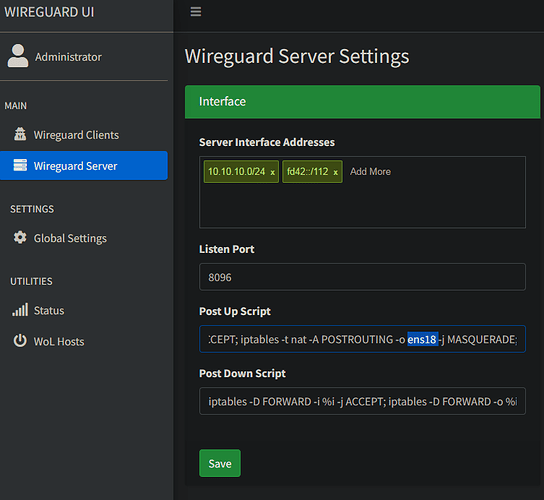Click into the Post Down Script field

point(362,401)
